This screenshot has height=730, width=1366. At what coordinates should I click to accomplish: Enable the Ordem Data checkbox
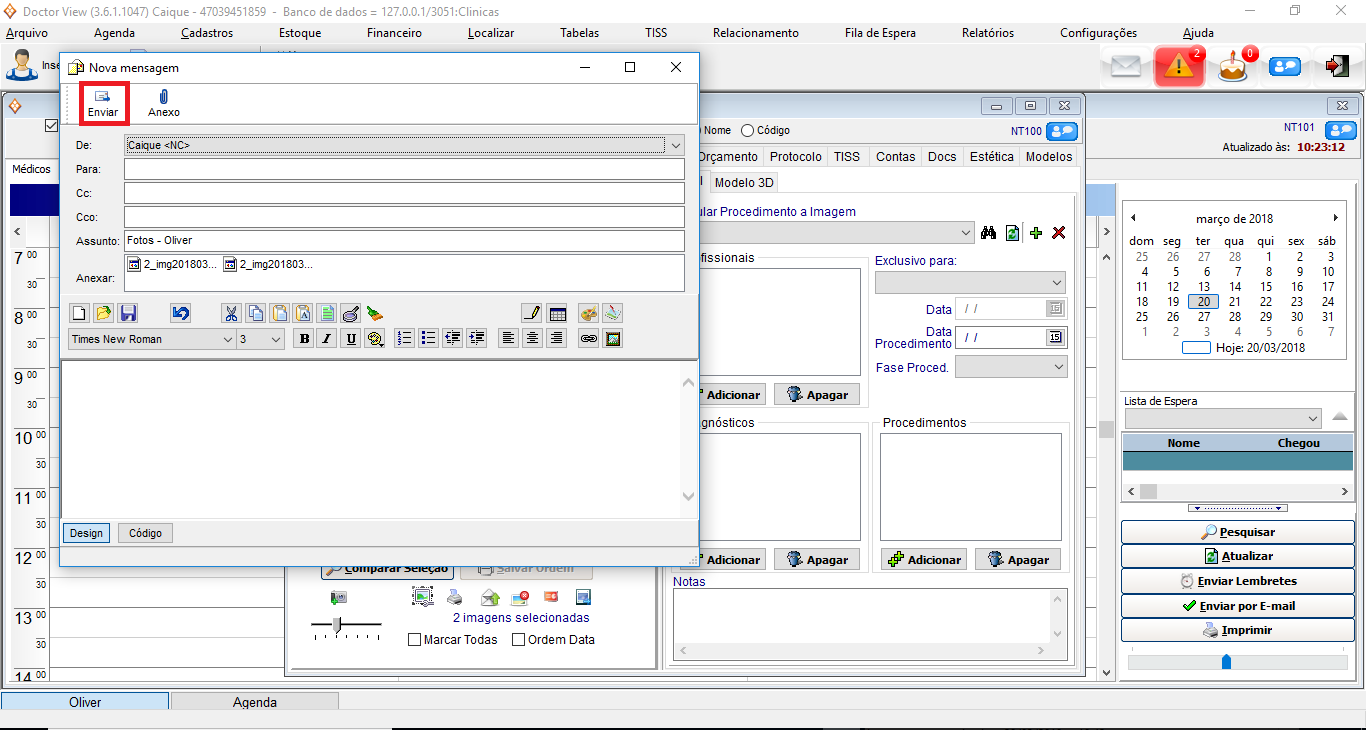tap(519, 640)
